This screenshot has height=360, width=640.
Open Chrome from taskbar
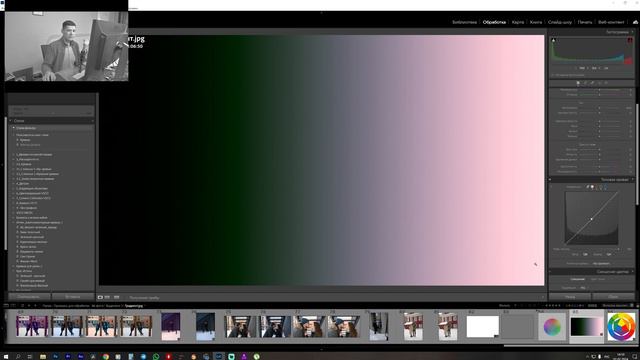(106, 356)
